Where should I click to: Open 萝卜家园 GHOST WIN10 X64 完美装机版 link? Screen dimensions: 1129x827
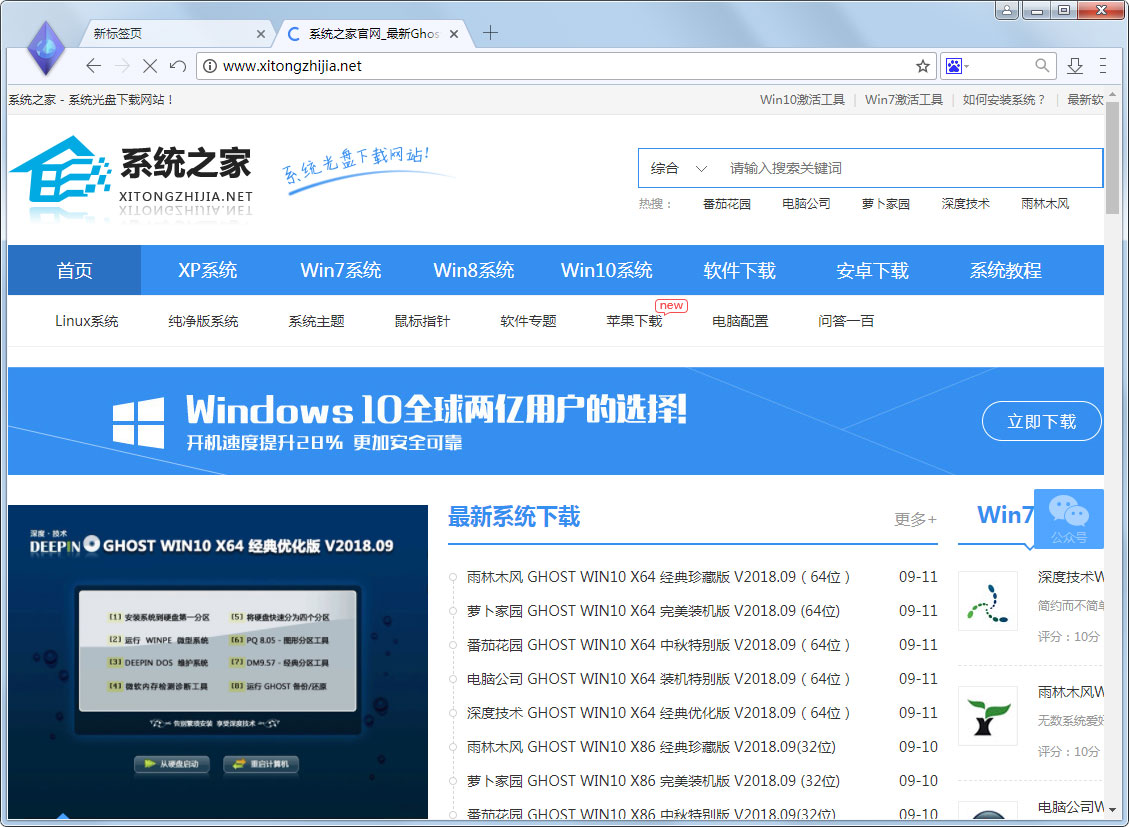pyautogui.click(x=653, y=611)
